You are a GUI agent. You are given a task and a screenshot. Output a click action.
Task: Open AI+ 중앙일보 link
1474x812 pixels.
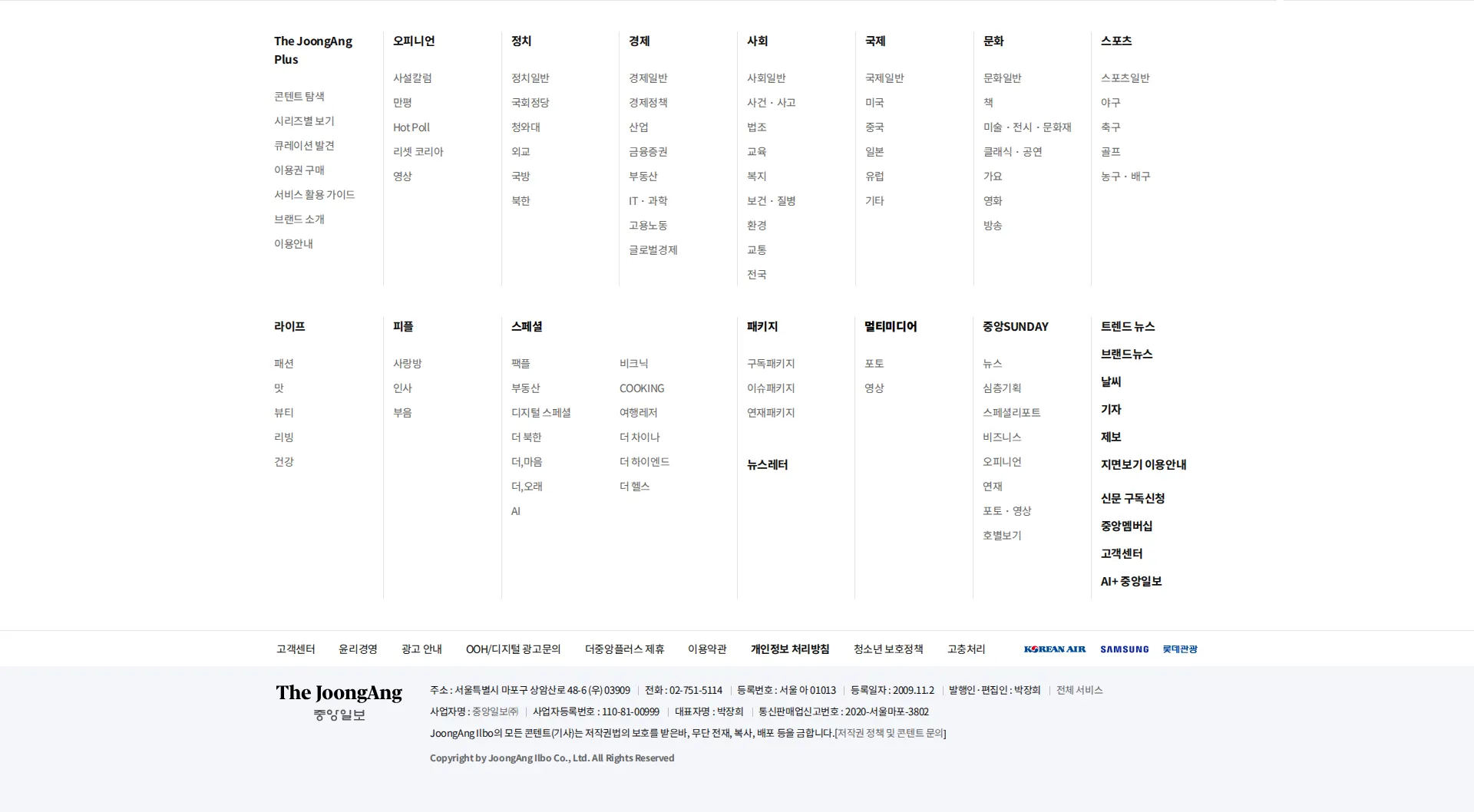(1132, 582)
